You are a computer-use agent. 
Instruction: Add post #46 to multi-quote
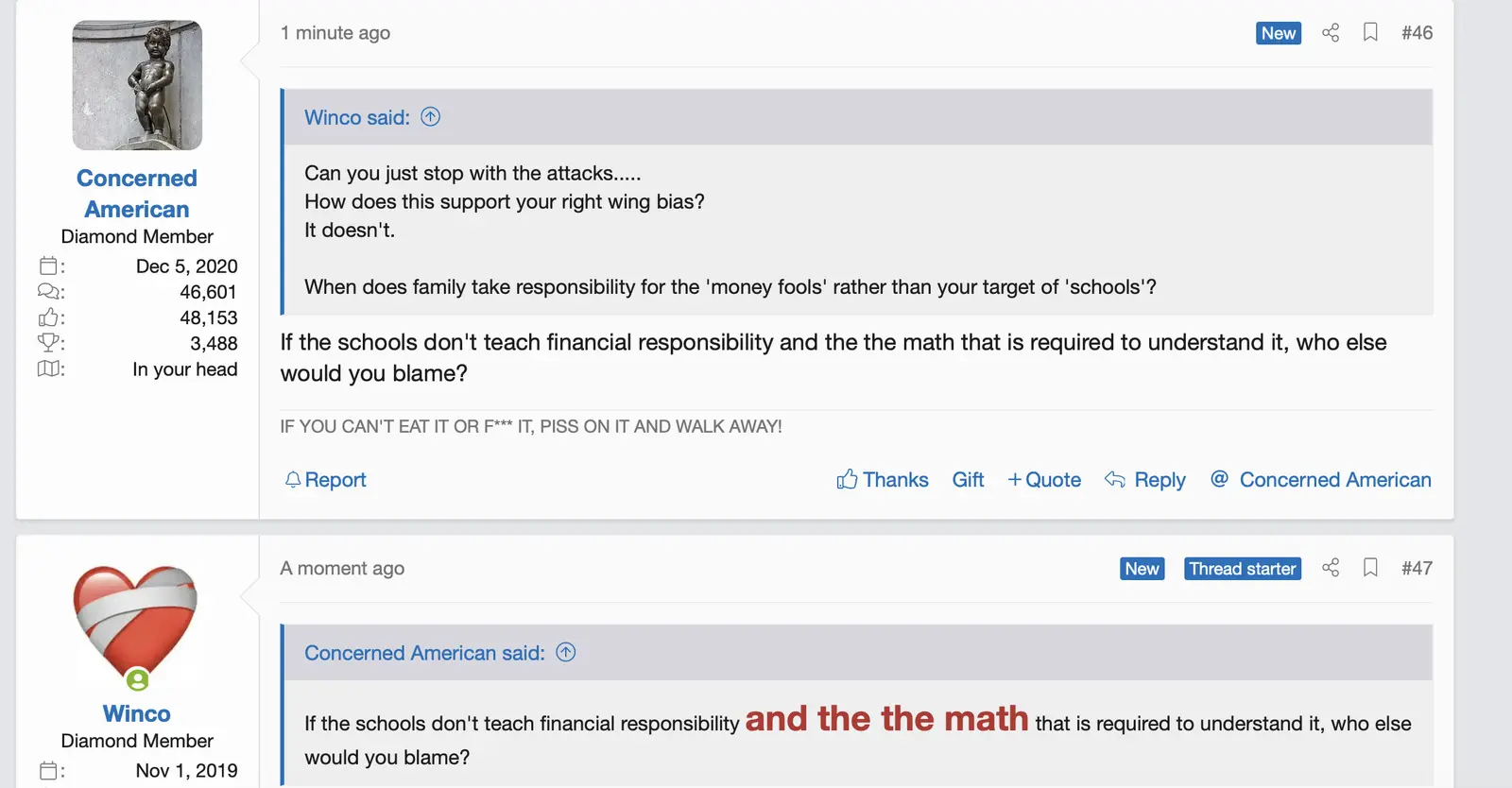[x=1044, y=480]
